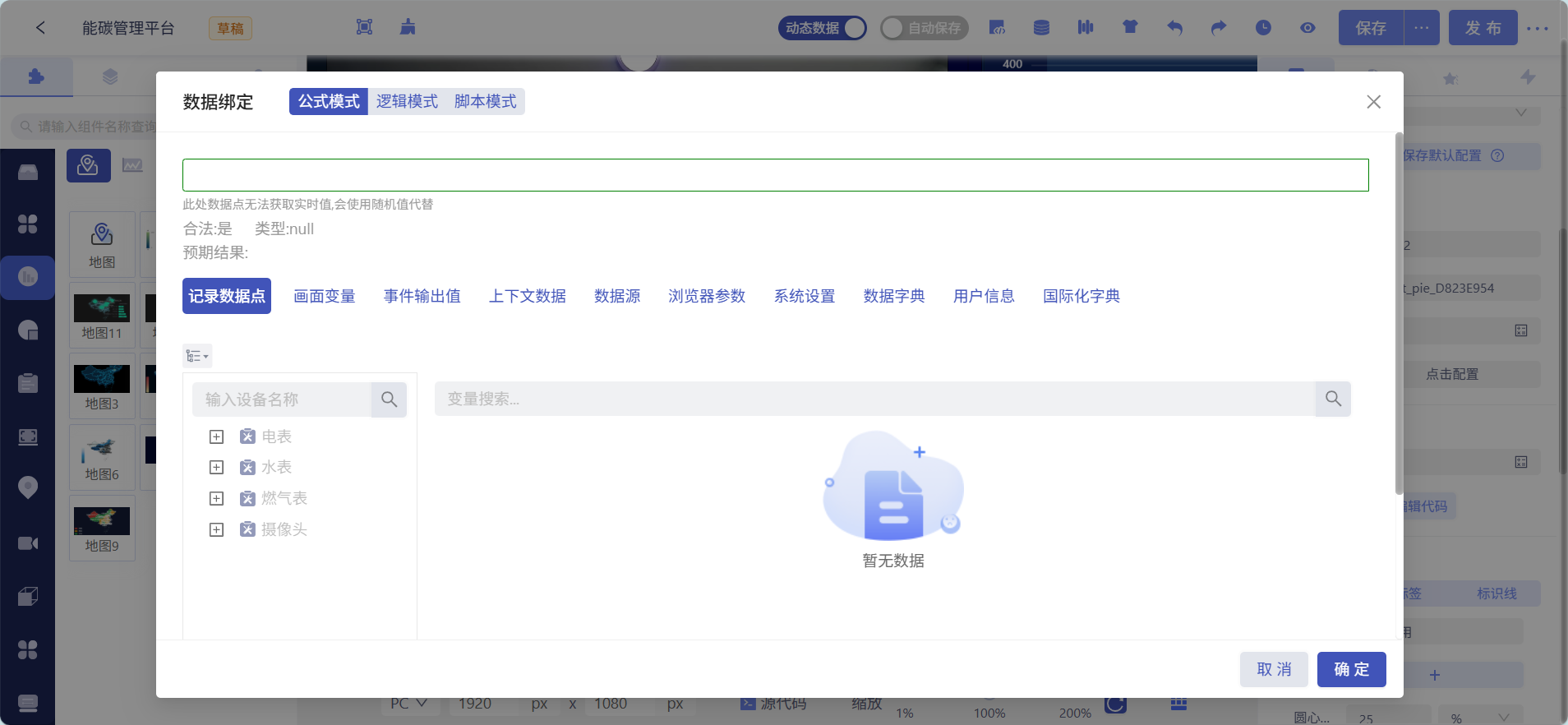Click the plus add button in right panel
Viewport: 1568px width, 725px height.
[x=1434, y=675]
